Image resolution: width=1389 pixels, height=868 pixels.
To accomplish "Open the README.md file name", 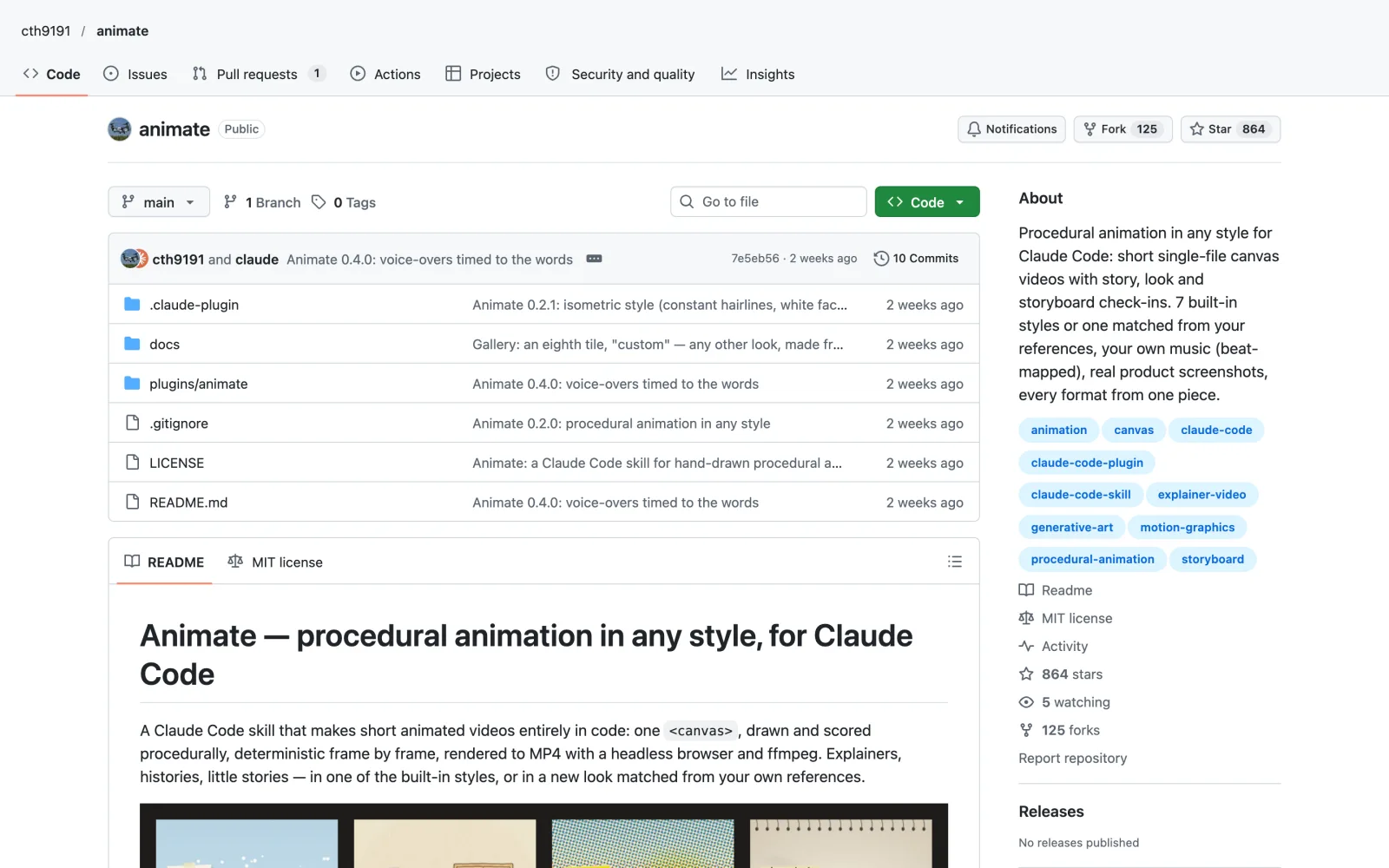I will click(188, 503).
